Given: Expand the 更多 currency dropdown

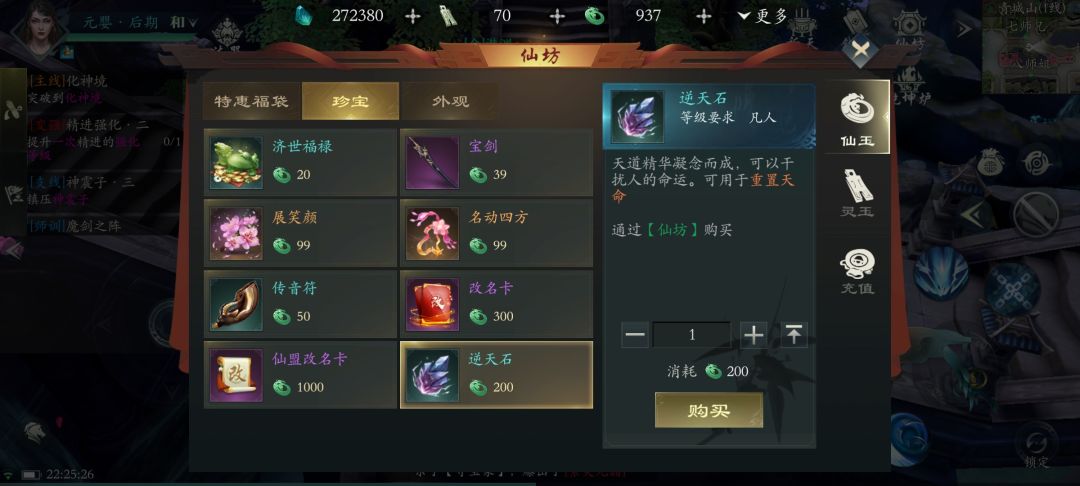Looking at the screenshot, I should [762, 17].
